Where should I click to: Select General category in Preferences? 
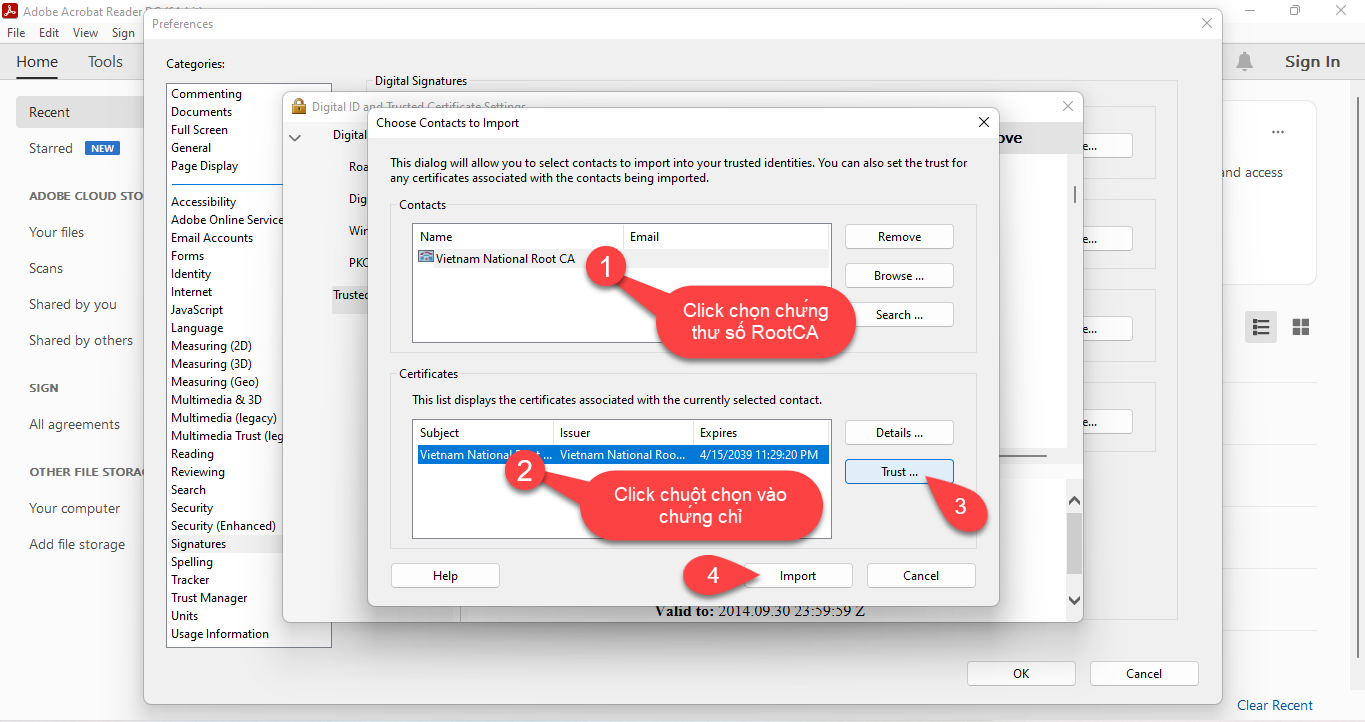(x=191, y=148)
